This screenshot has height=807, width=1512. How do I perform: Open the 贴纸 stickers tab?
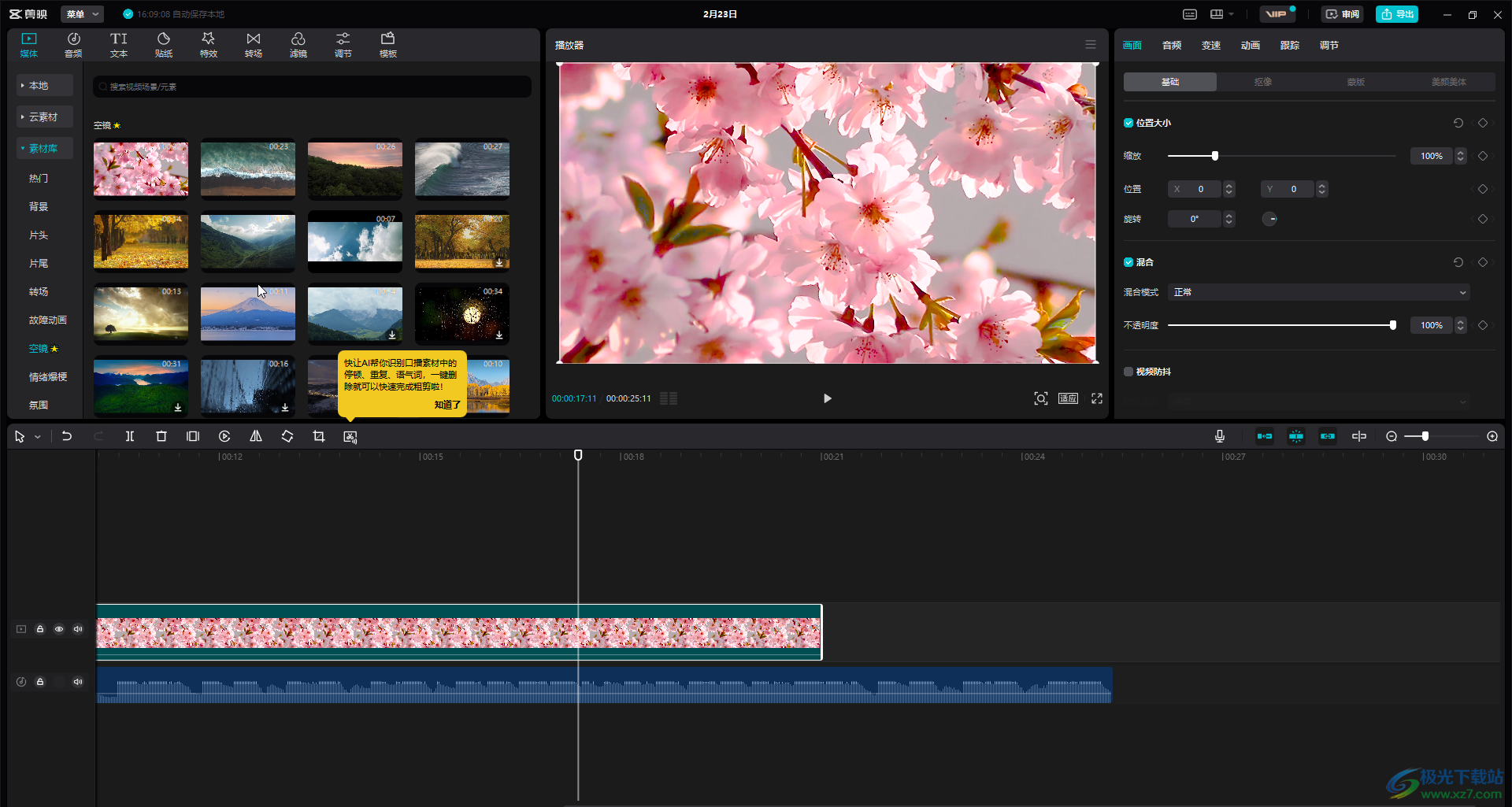[164, 45]
